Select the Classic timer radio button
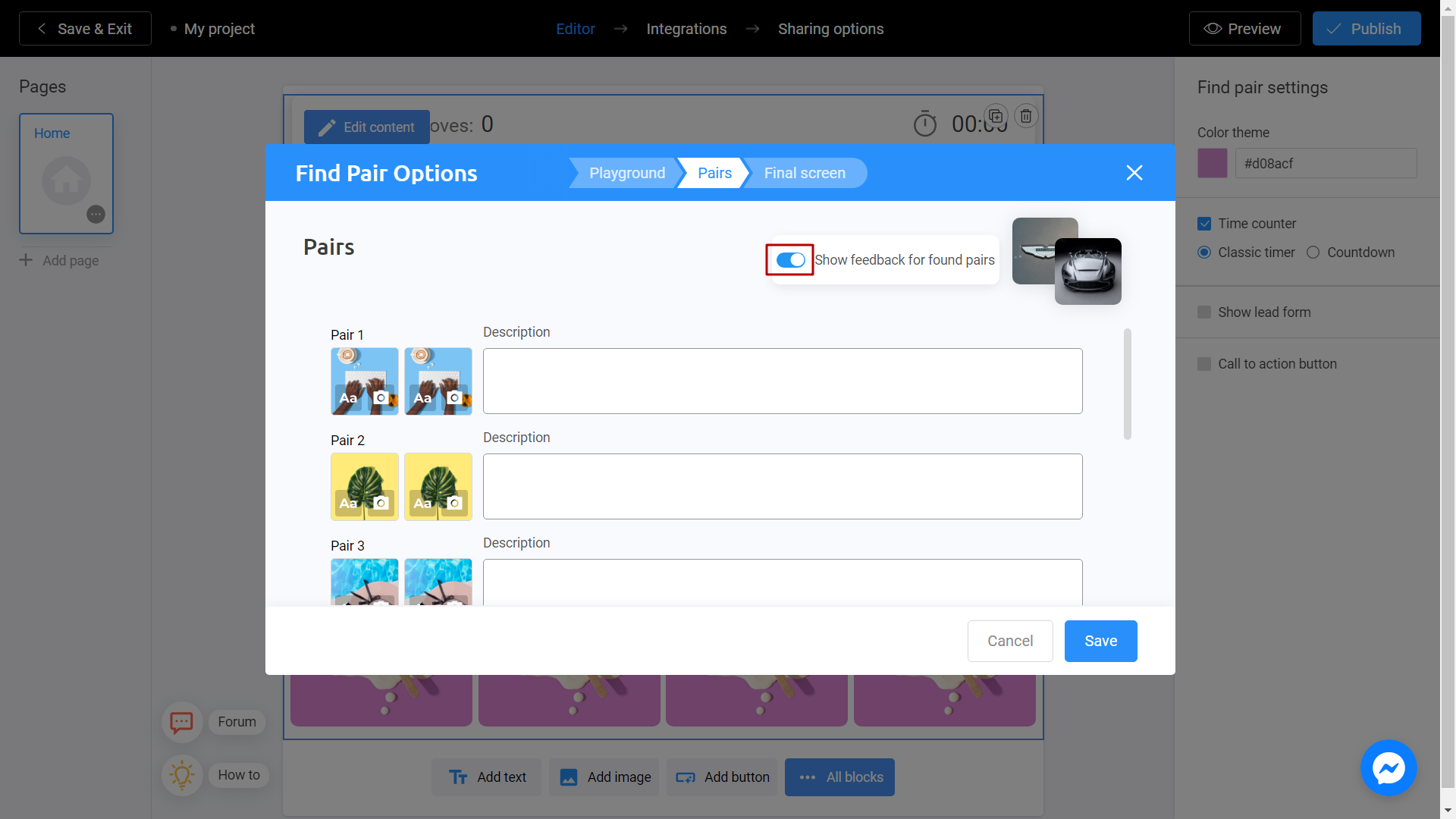 click(1206, 252)
